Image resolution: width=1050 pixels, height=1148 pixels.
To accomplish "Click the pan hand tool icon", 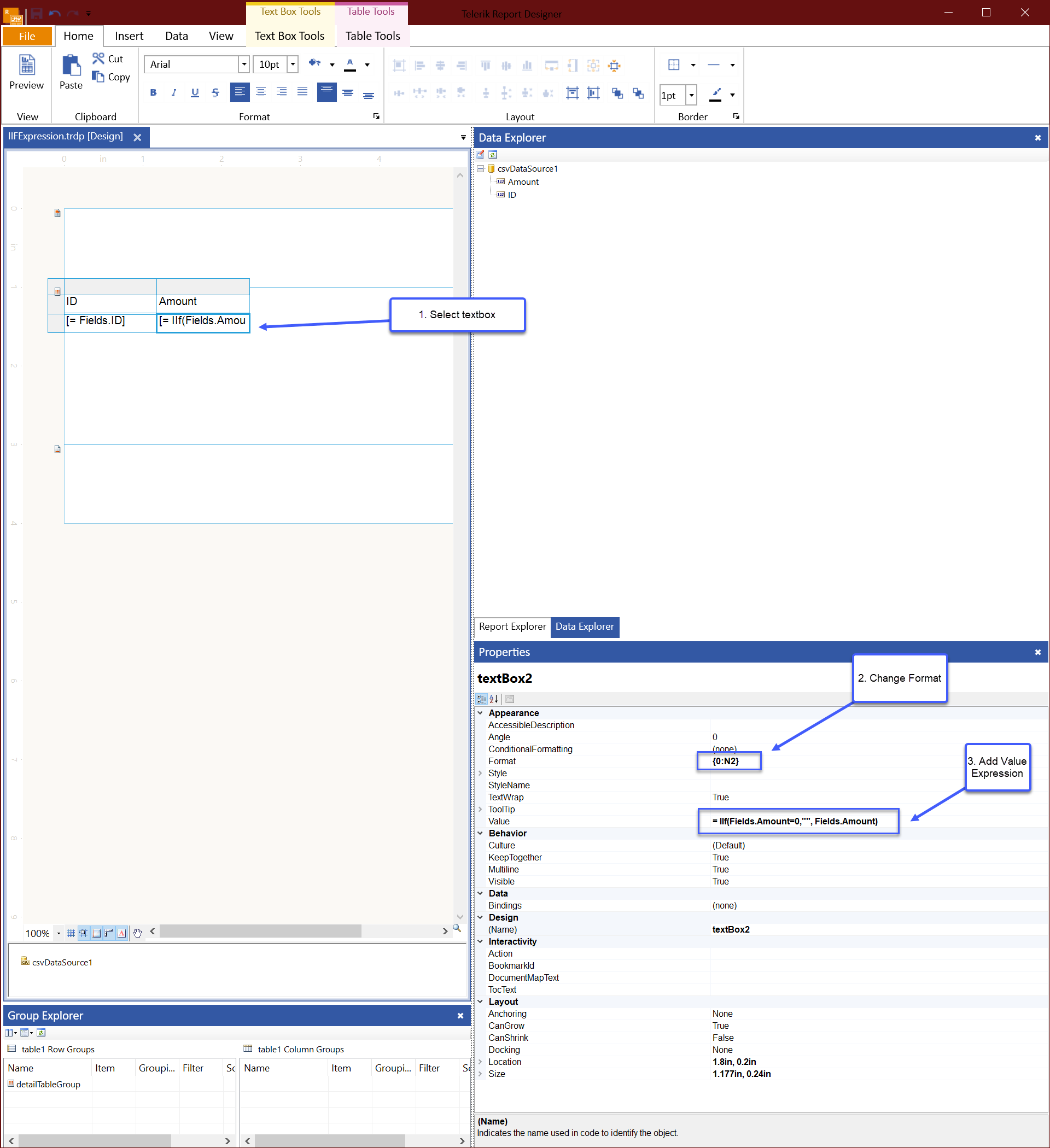I will 137,933.
